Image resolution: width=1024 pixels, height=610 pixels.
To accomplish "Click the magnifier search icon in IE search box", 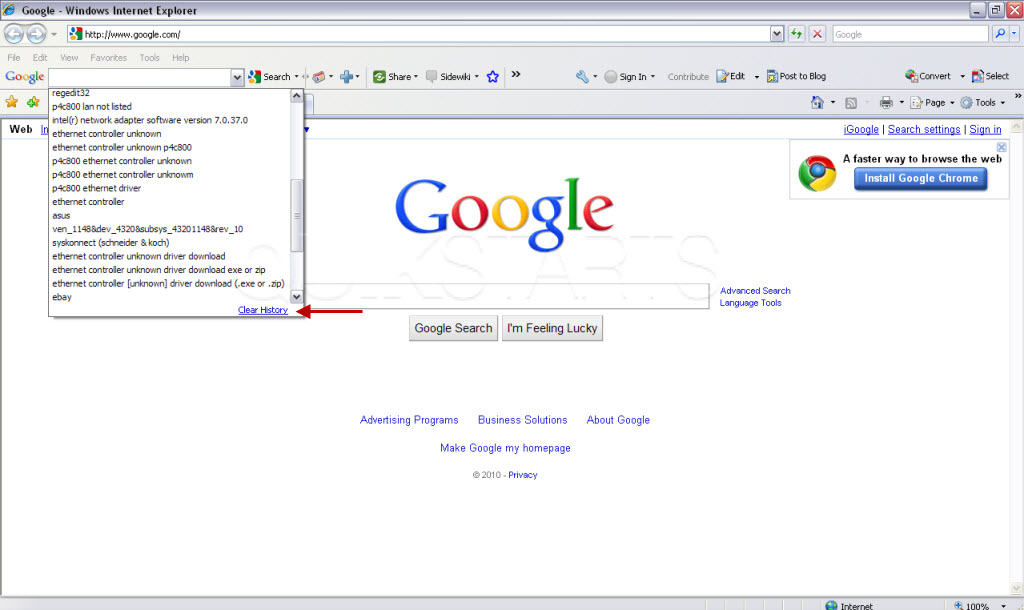I will (x=1000, y=34).
